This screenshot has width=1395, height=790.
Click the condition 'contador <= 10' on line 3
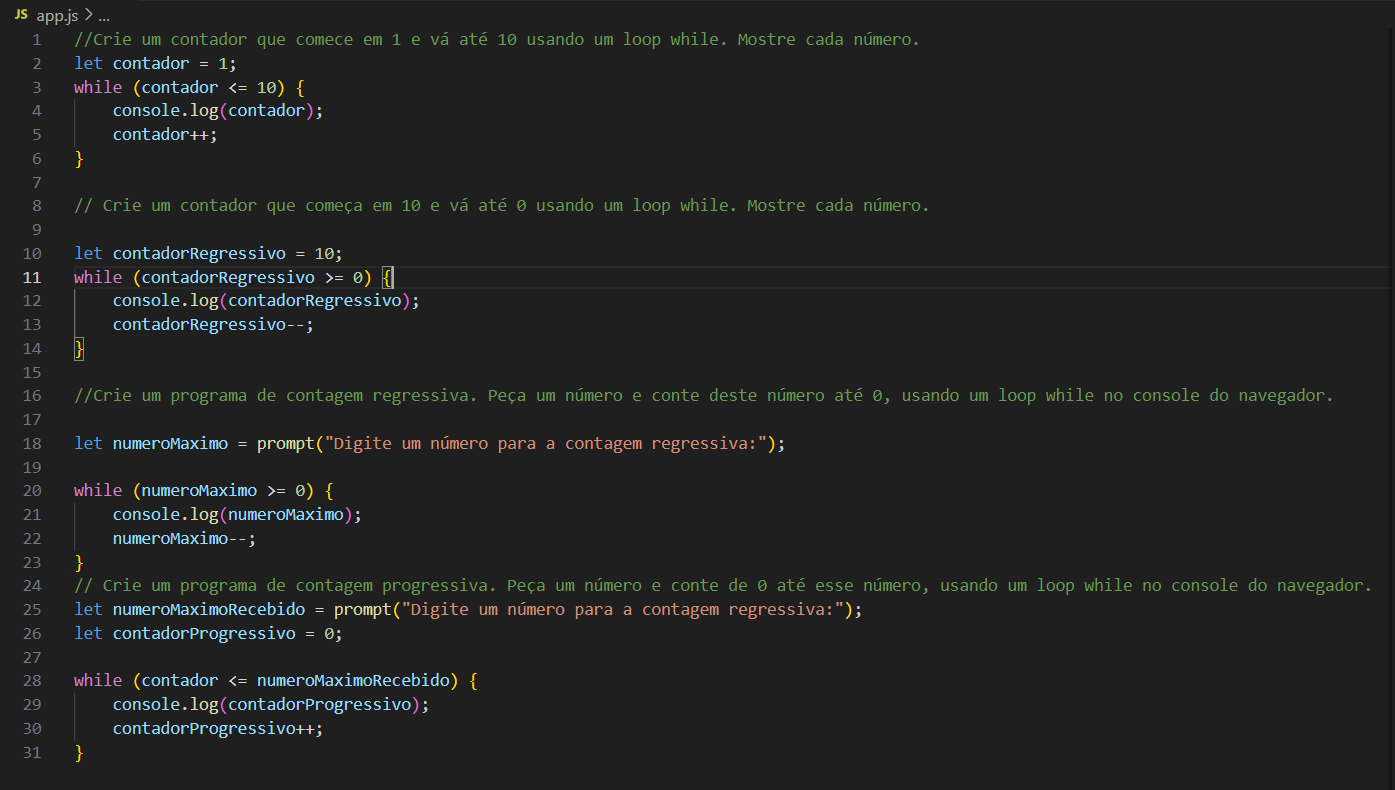[209, 87]
